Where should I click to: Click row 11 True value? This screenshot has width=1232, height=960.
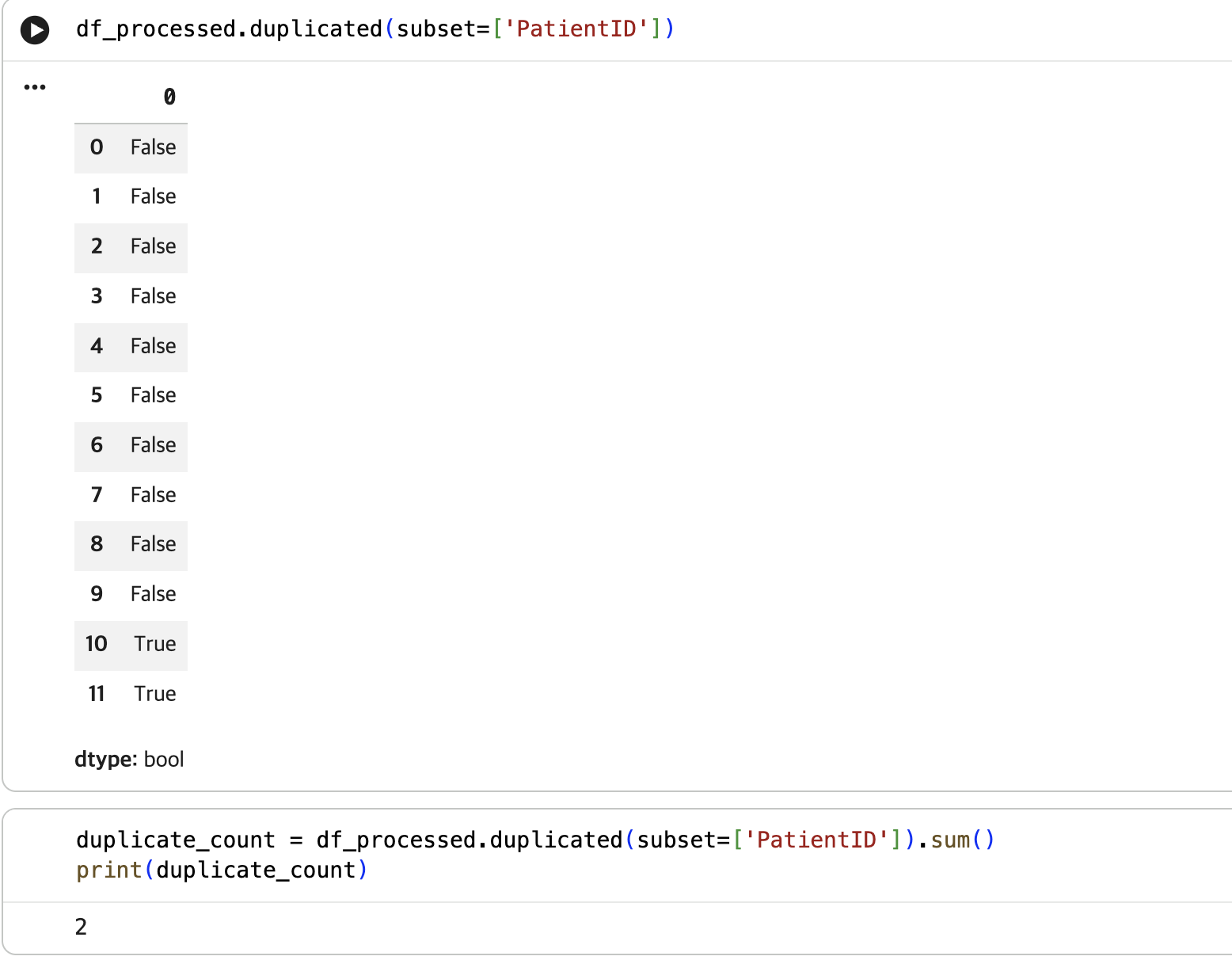(x=155, y=694)
